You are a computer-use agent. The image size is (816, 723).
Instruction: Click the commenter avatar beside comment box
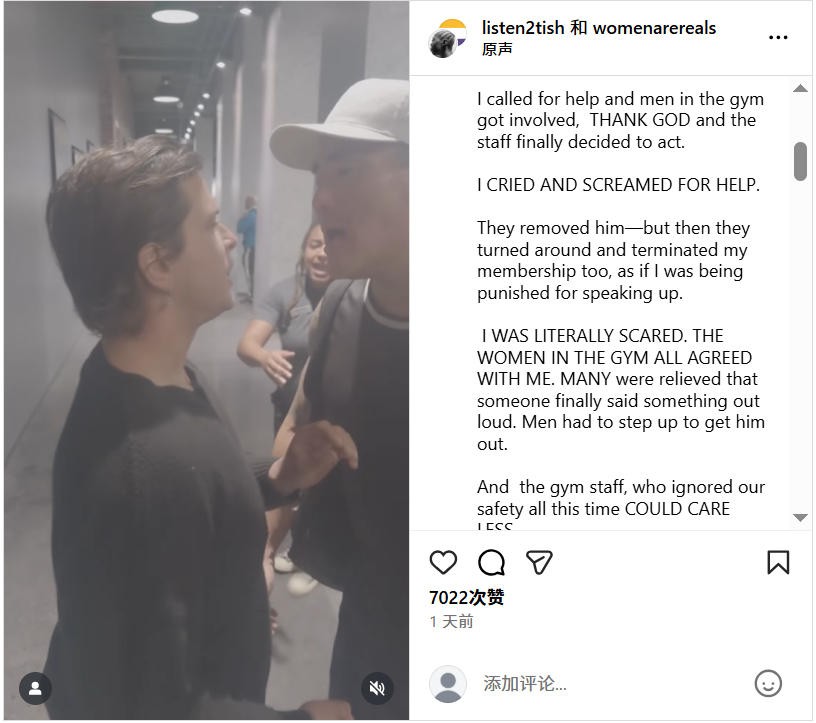pyautogui.click(x=447, y=684)
